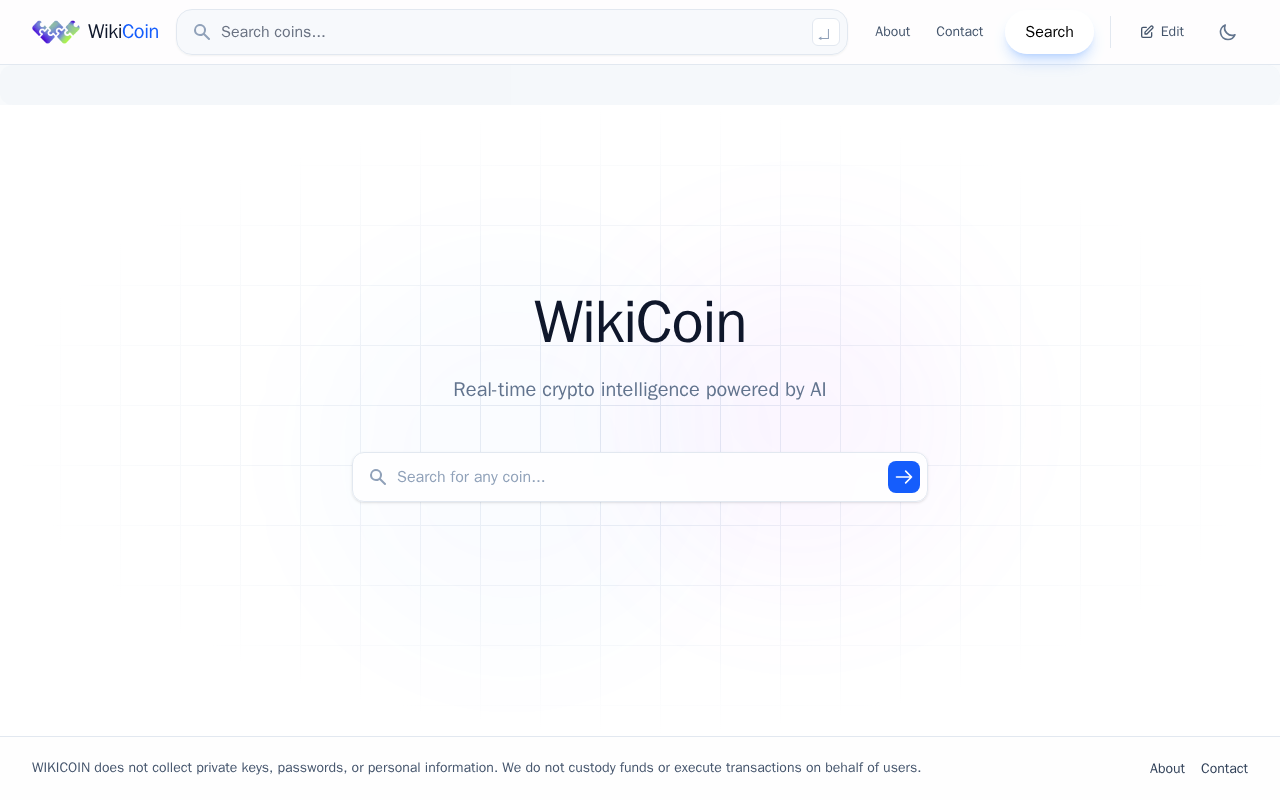1280x800 pixels.
Task: Click the enter-key icon in the header search bar
Action: click(x=826, y=32)
